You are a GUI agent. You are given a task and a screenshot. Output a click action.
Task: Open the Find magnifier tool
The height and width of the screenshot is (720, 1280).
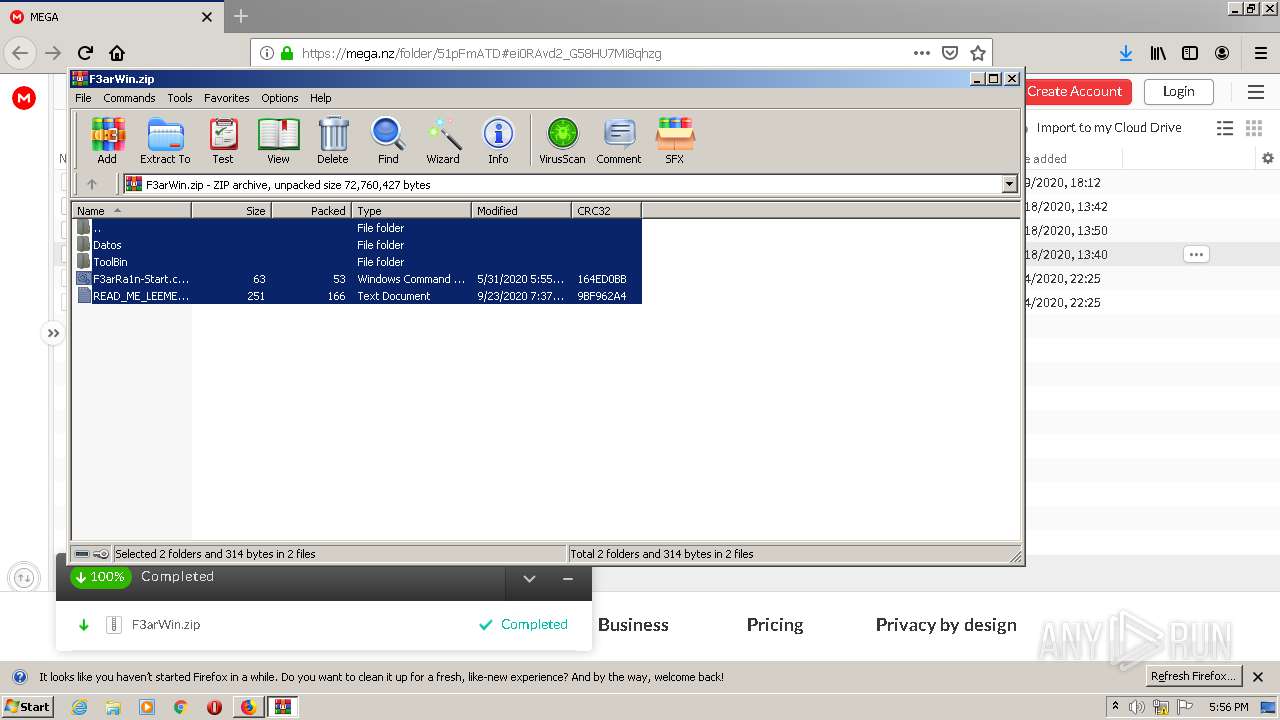pos(388,140)
